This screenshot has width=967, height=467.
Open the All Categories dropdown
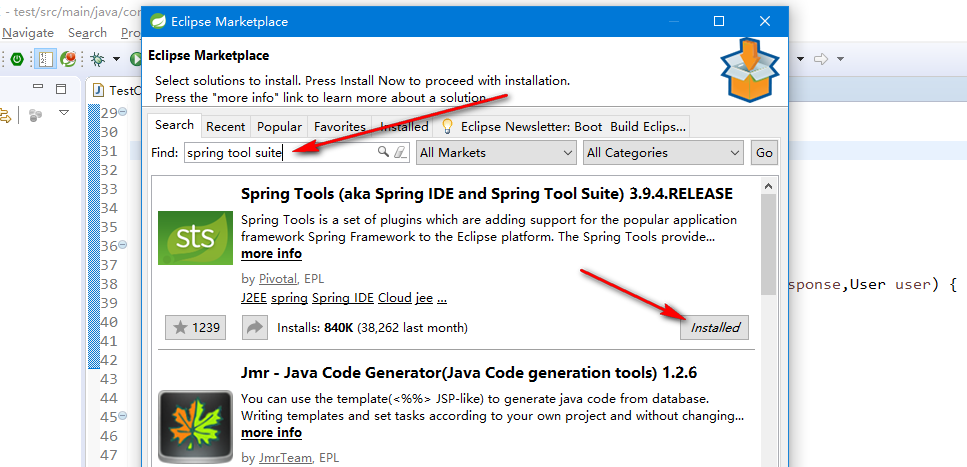coord(663,152)
